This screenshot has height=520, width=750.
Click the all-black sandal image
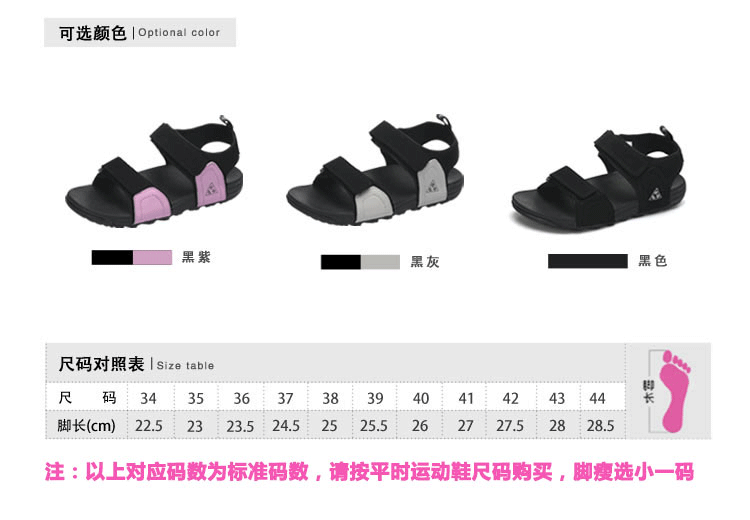pos(599,179)
